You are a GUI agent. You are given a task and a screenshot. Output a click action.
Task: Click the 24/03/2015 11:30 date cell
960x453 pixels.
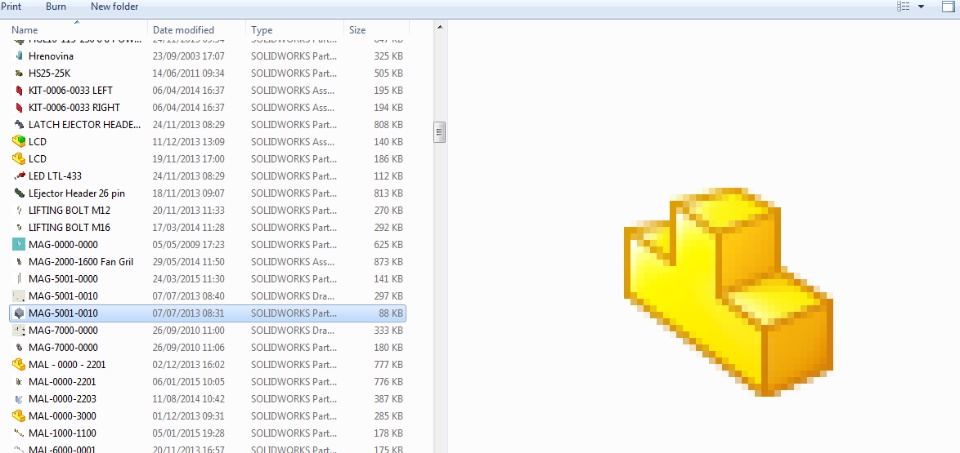189,279
